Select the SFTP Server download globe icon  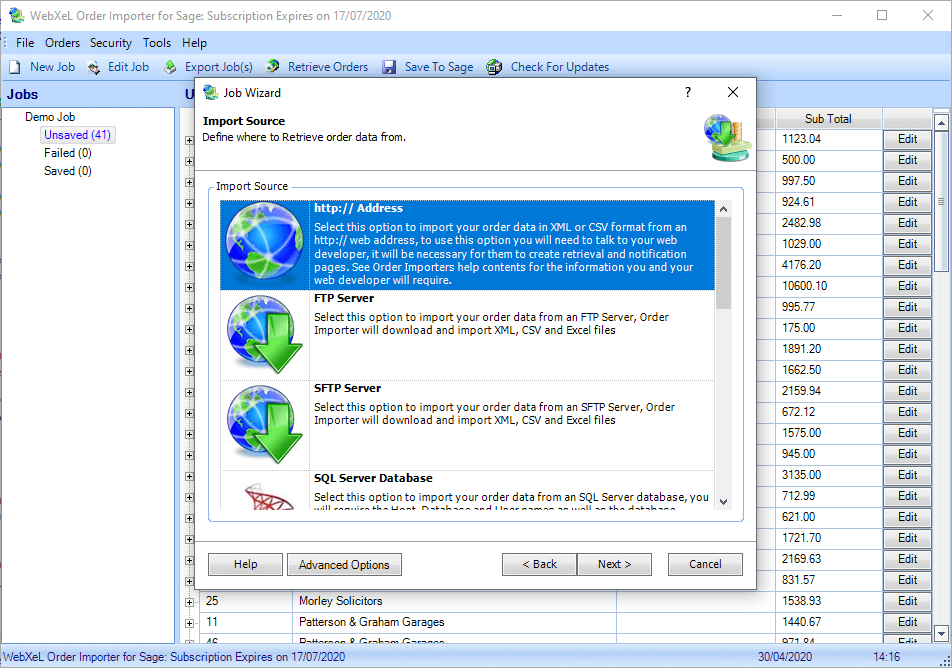(264, 424)
